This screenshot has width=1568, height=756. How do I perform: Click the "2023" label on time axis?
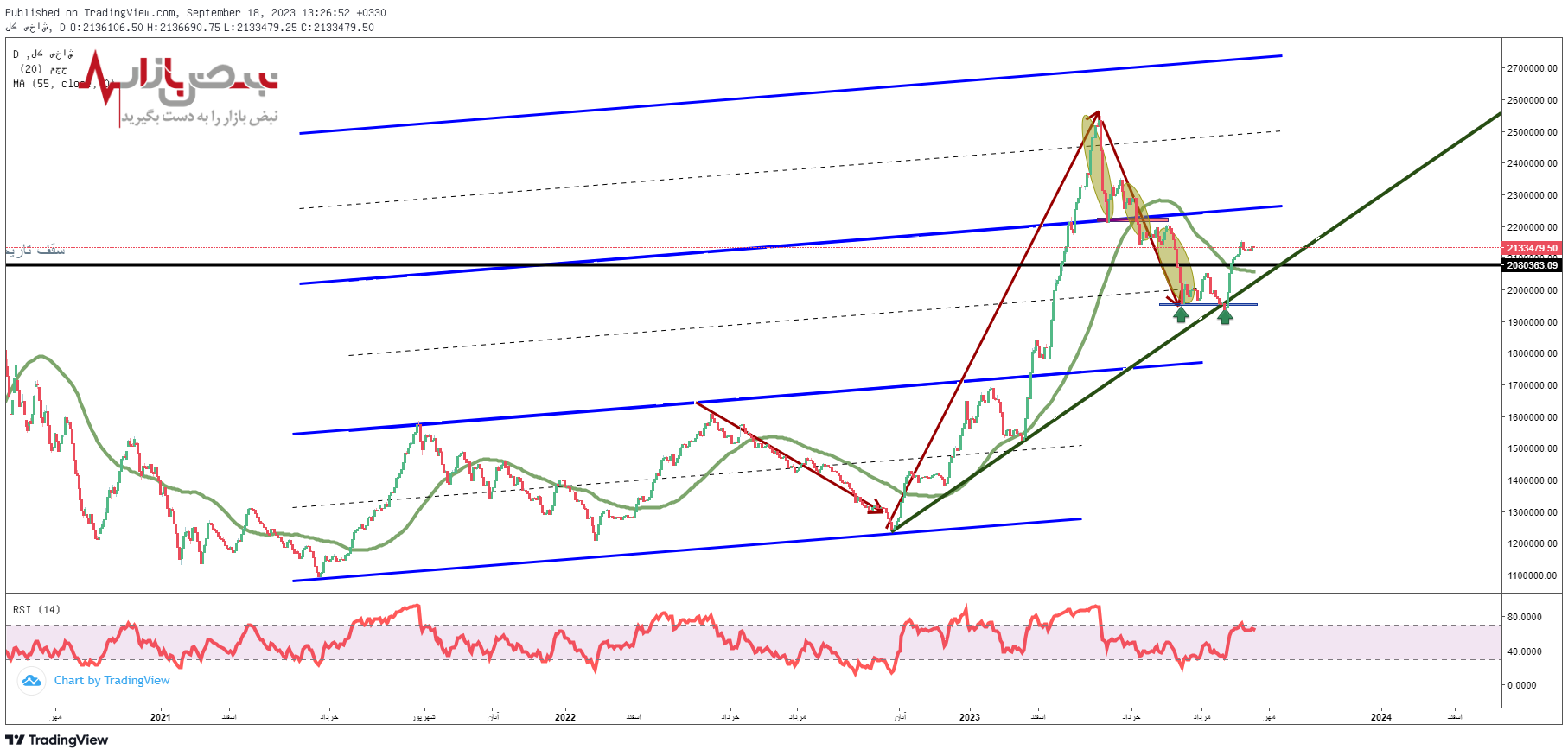(x=970, y=717)
